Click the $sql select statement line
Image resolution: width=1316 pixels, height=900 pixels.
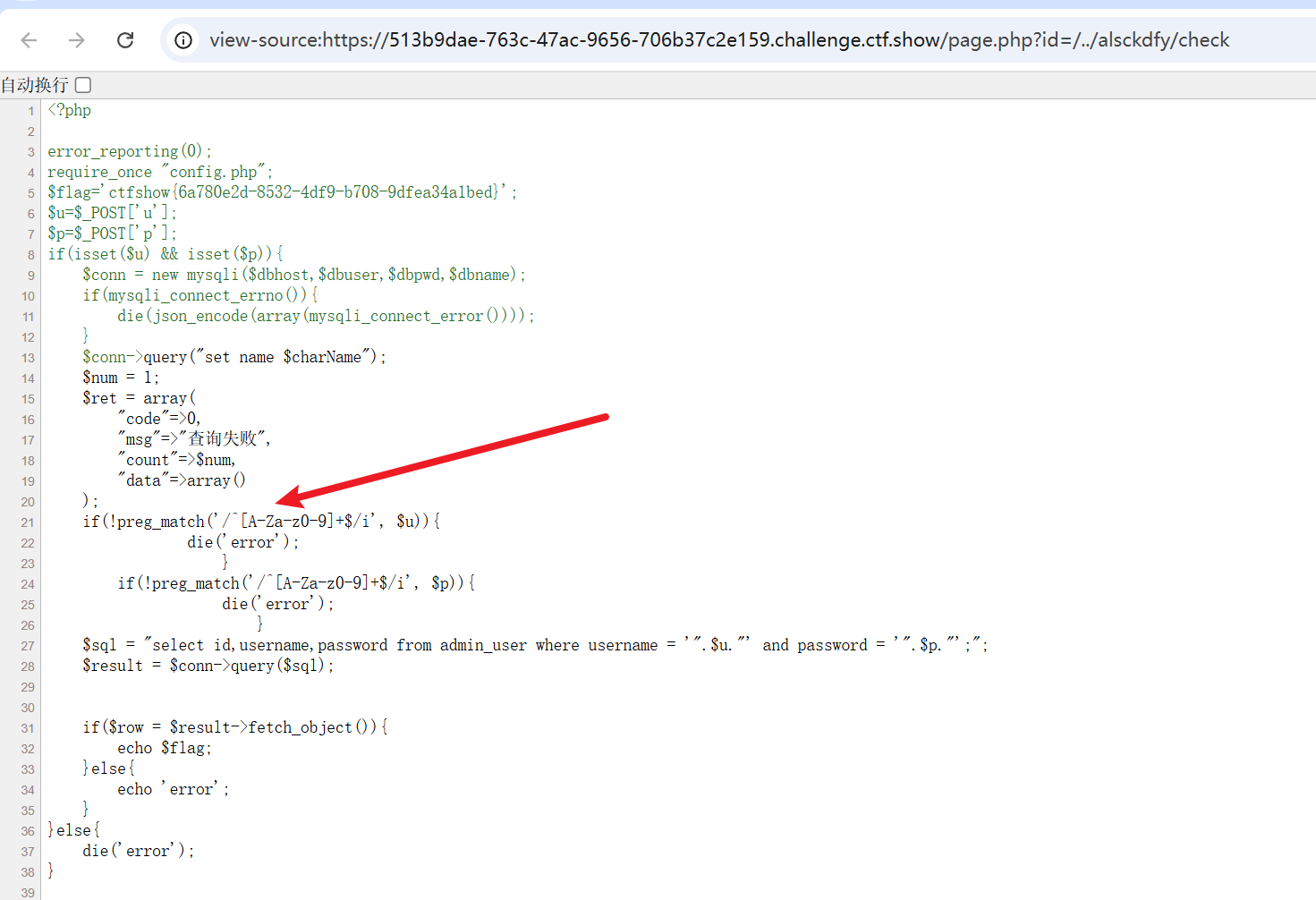tap(535, 645)
